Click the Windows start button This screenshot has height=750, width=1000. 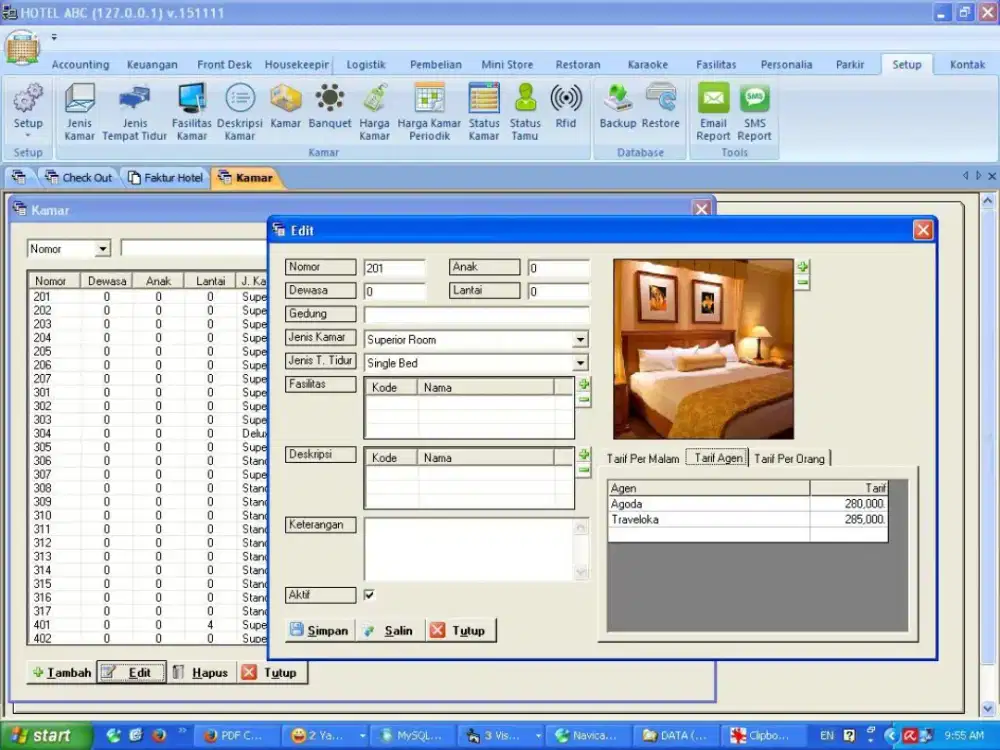click(x=45, y=735)
